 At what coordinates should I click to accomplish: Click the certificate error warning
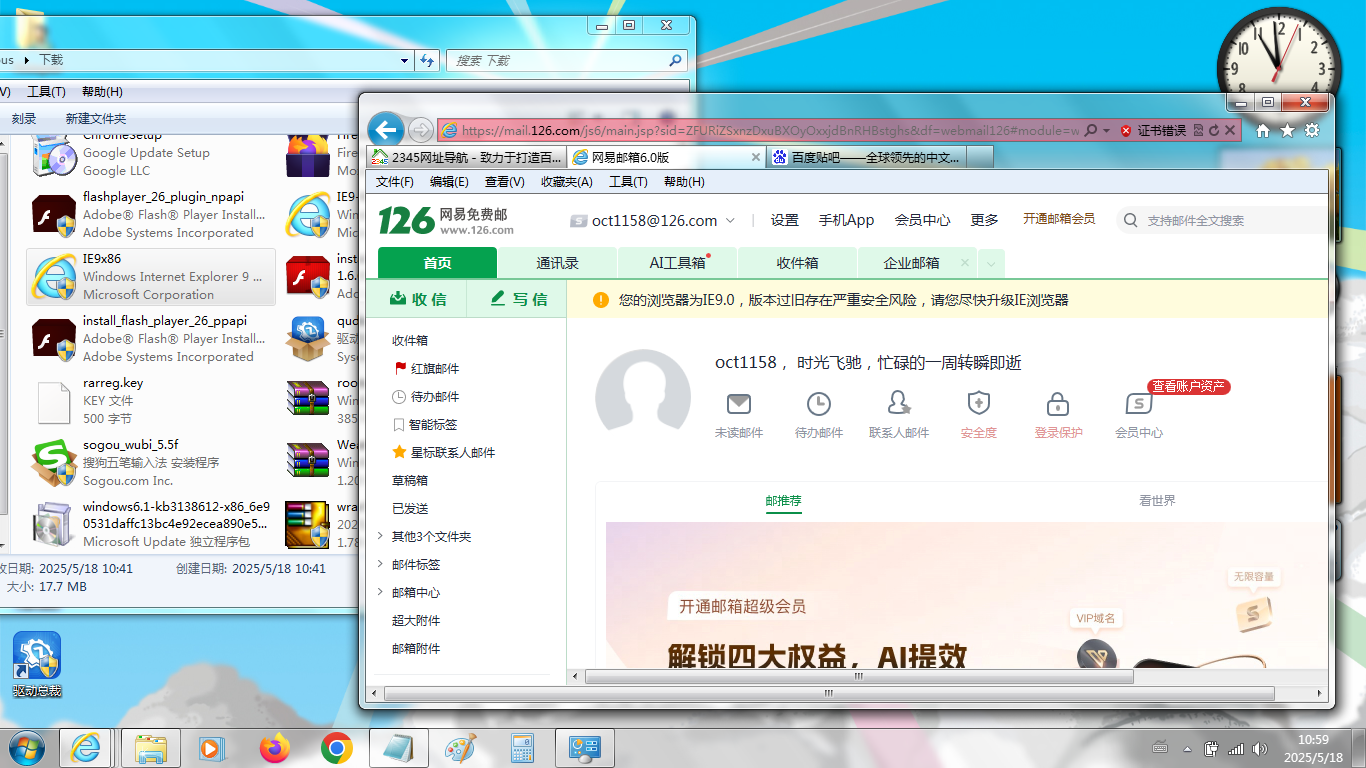[x=1154, y=130]
